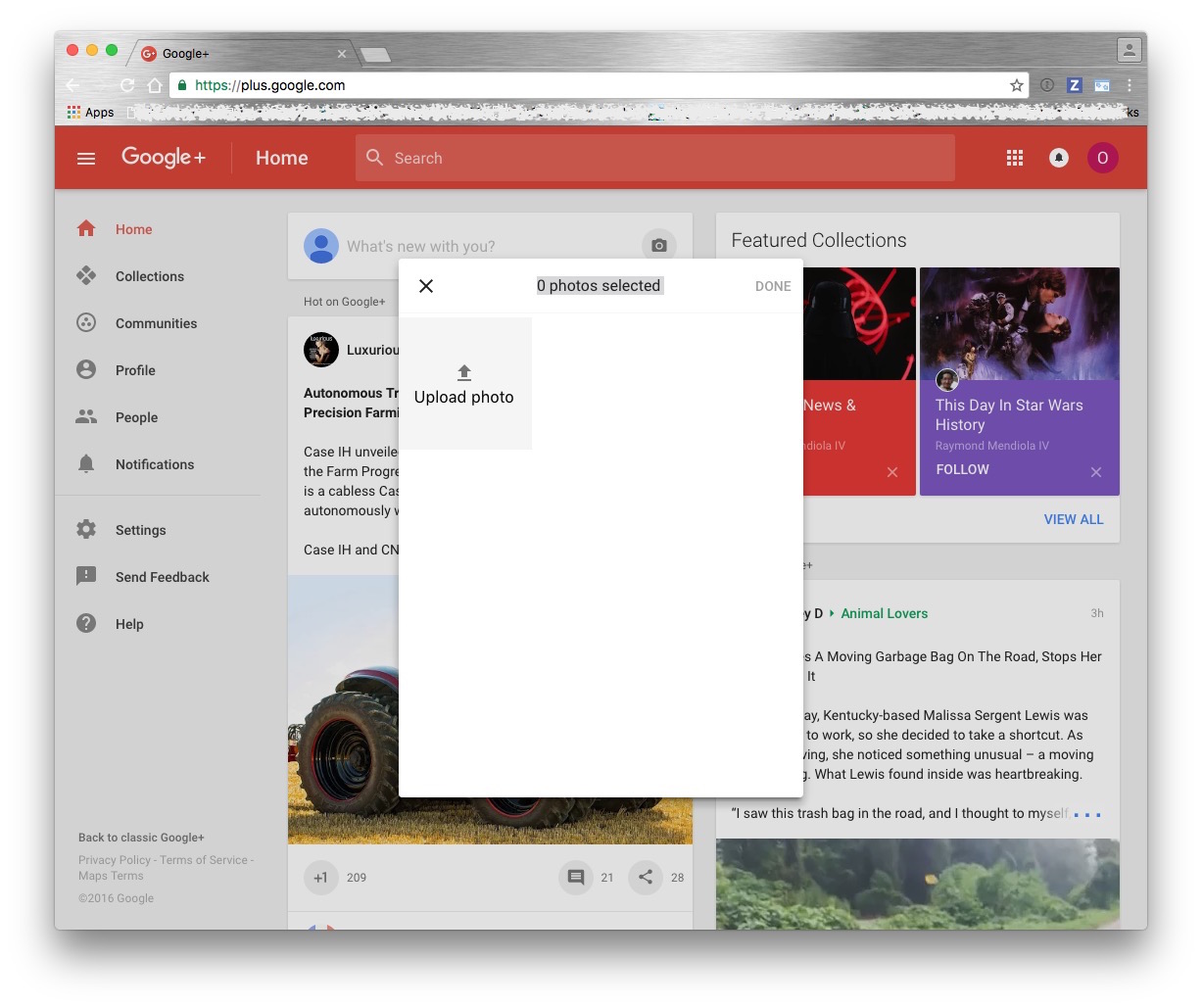Open the Animal Lovers community link
The height and width of the screenshot is (1008, 1202).
(x=885, y=613)
